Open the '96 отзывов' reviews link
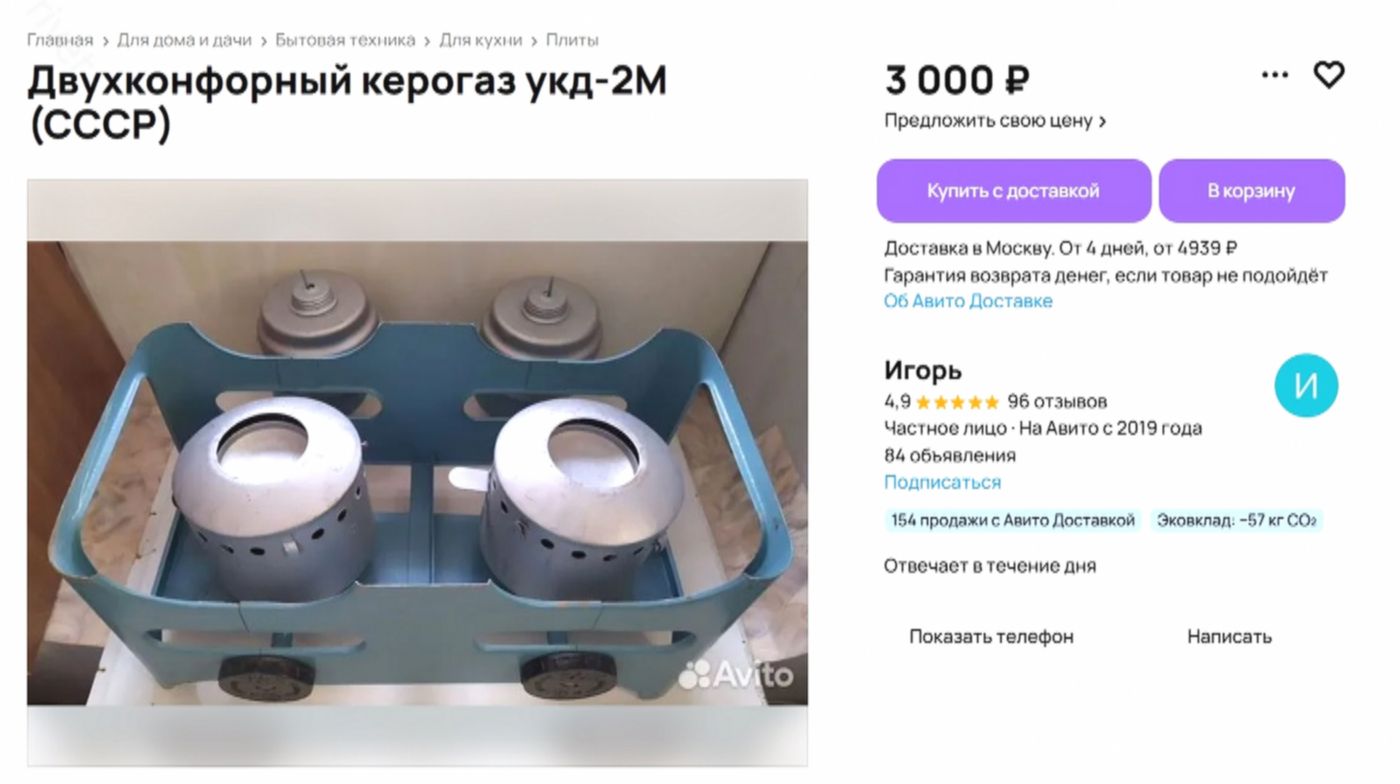The height and width of the screenshot is (784, 1400). pos(1057,402)
